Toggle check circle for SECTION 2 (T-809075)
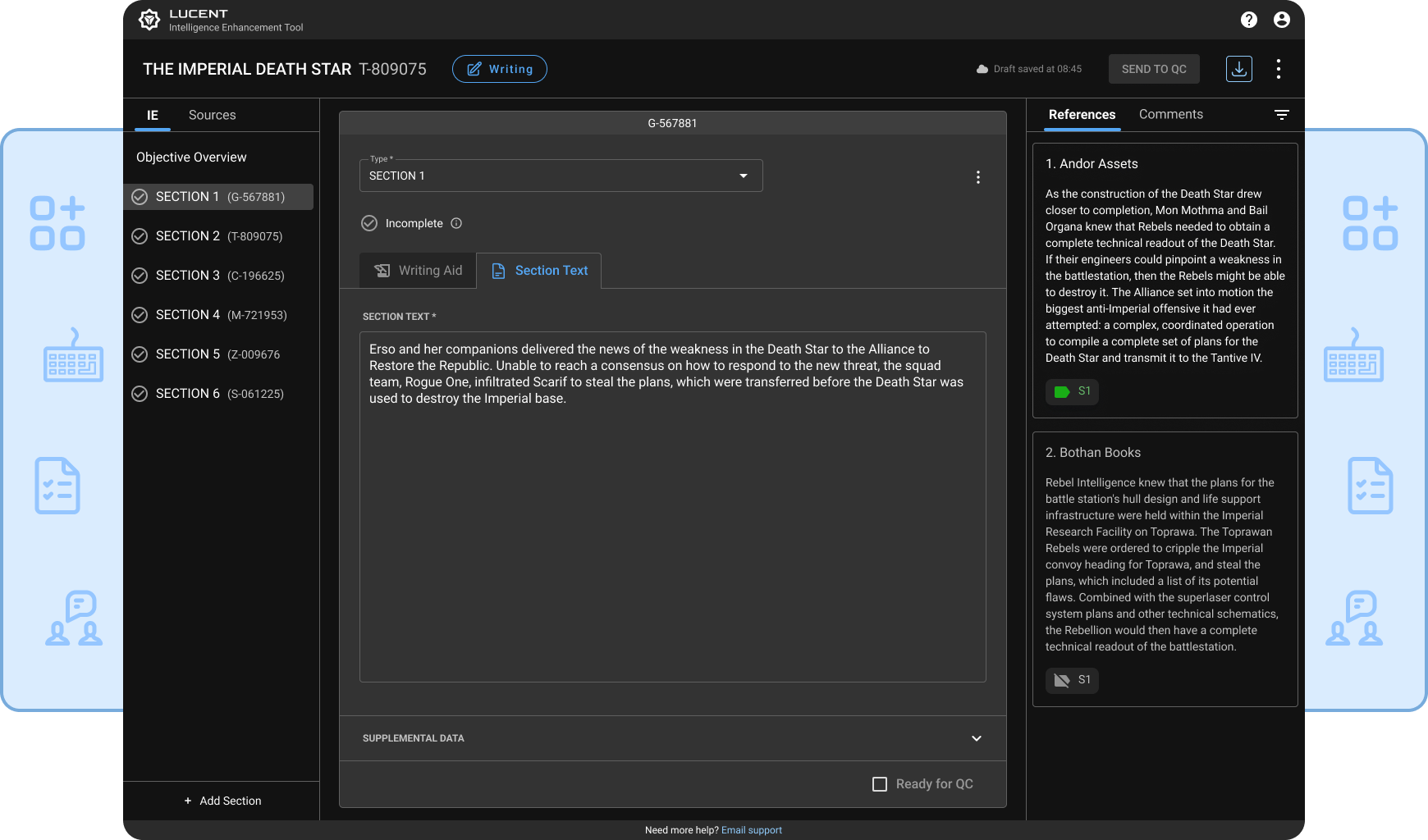The width and height of the screenshot is (1428, 840). (140, 236)
